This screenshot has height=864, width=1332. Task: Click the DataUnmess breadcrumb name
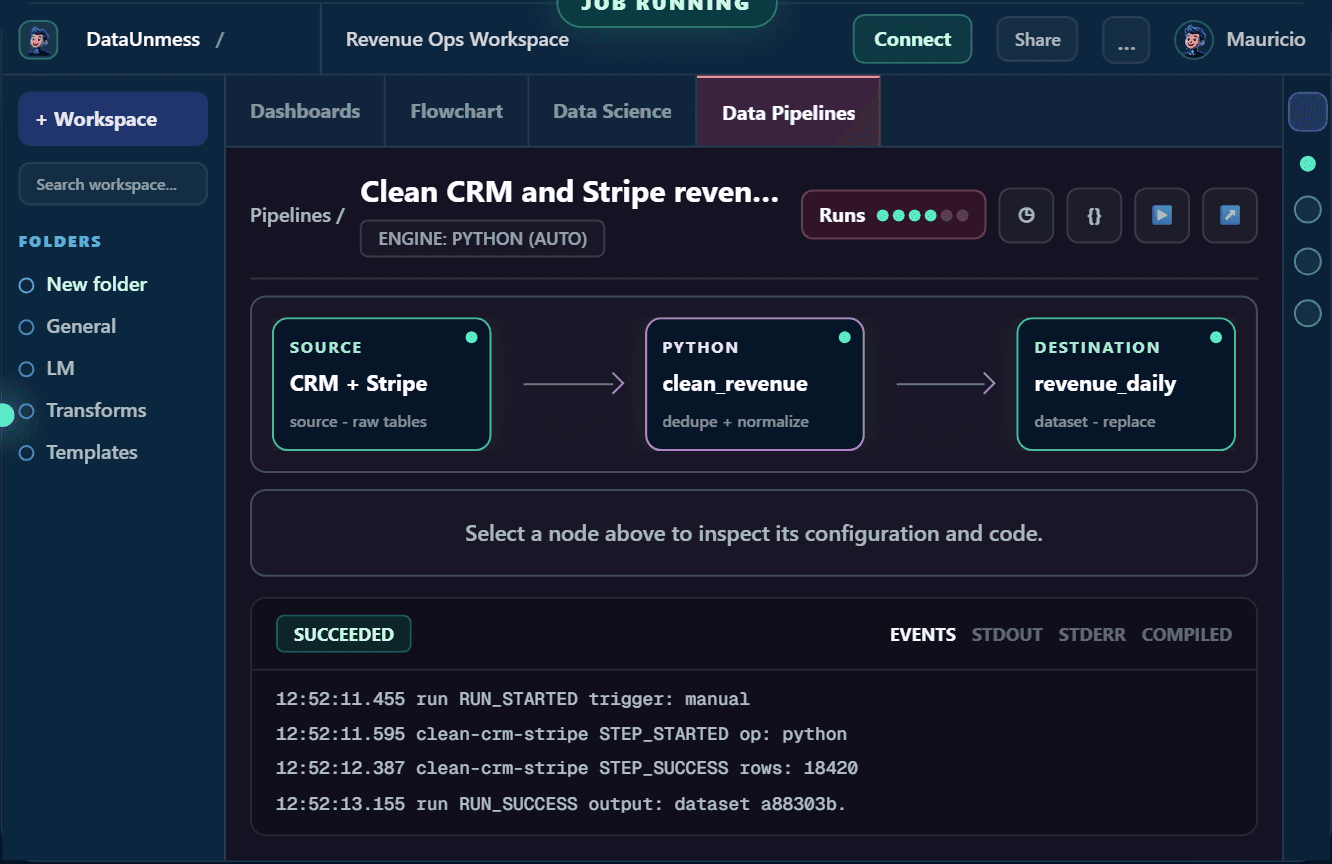pos(143,40)
